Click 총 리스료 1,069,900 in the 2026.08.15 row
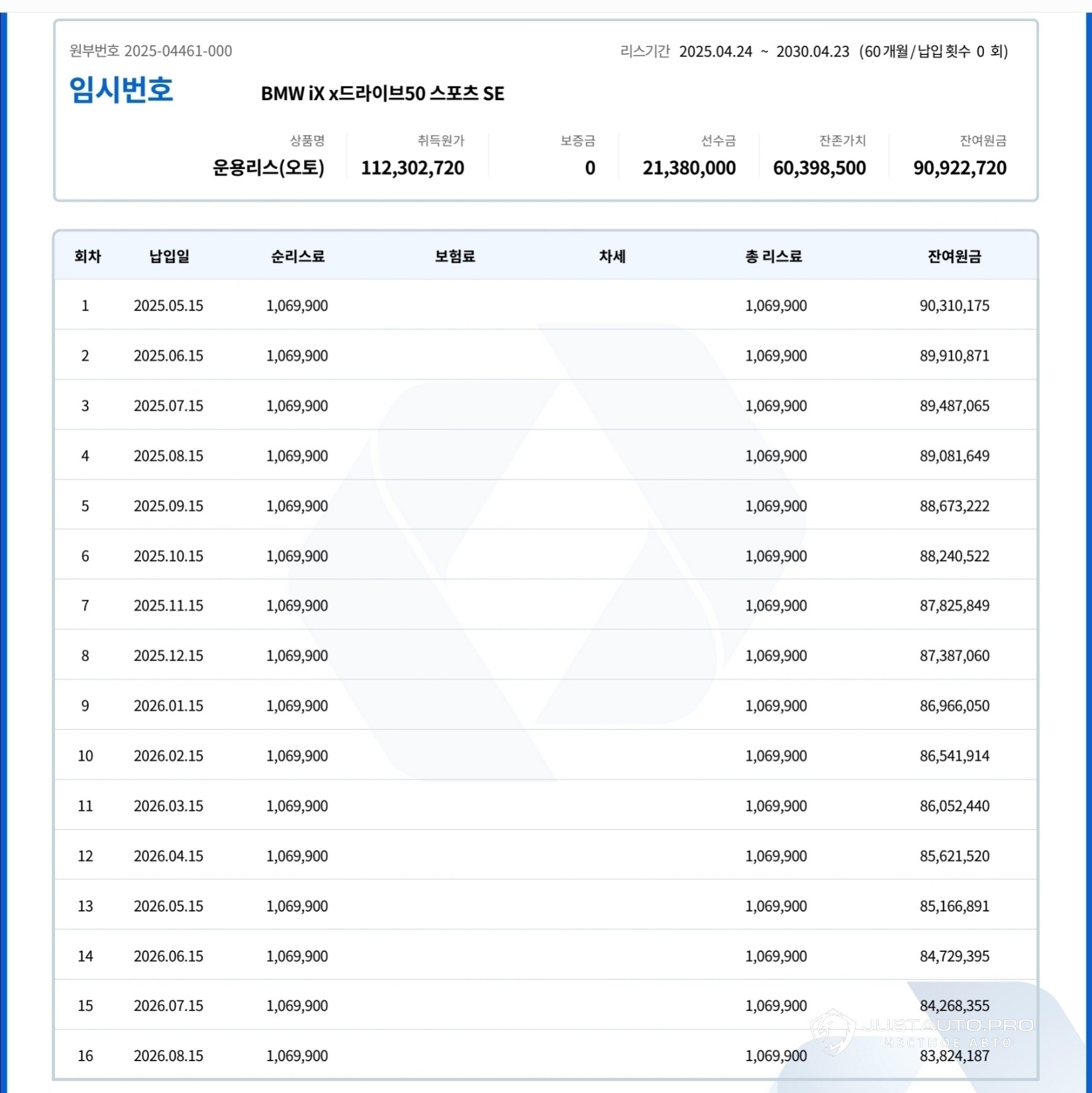 coord(776,1056)
